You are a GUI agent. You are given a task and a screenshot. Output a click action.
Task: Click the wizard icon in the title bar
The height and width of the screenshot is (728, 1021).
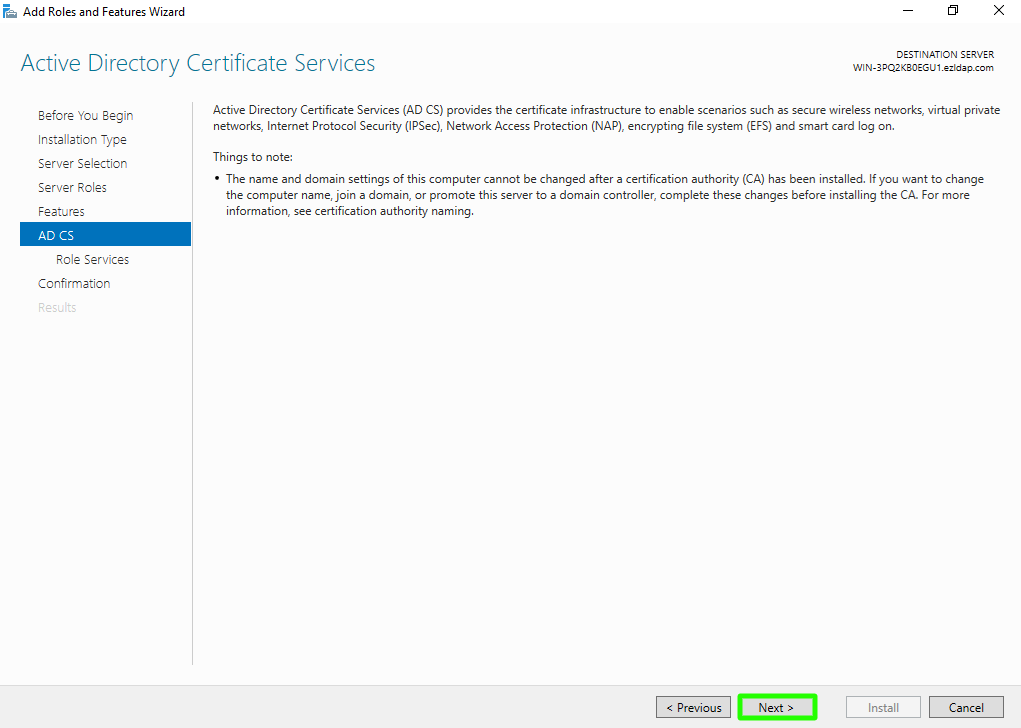coord(11,11)
